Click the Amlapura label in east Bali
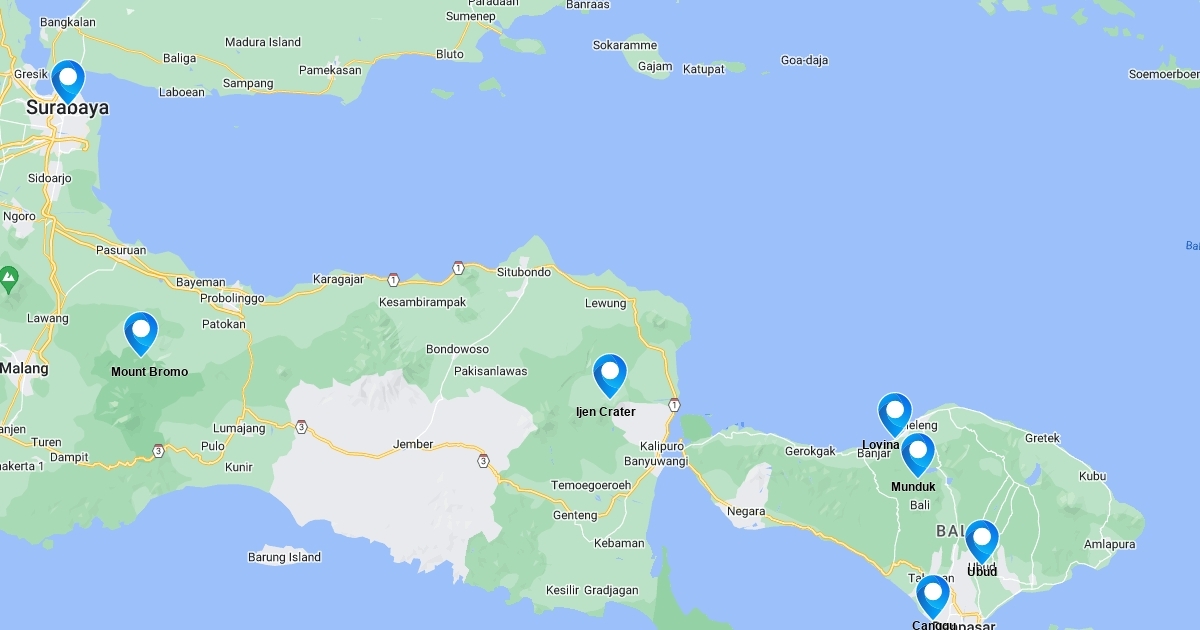 point(1110,544)
